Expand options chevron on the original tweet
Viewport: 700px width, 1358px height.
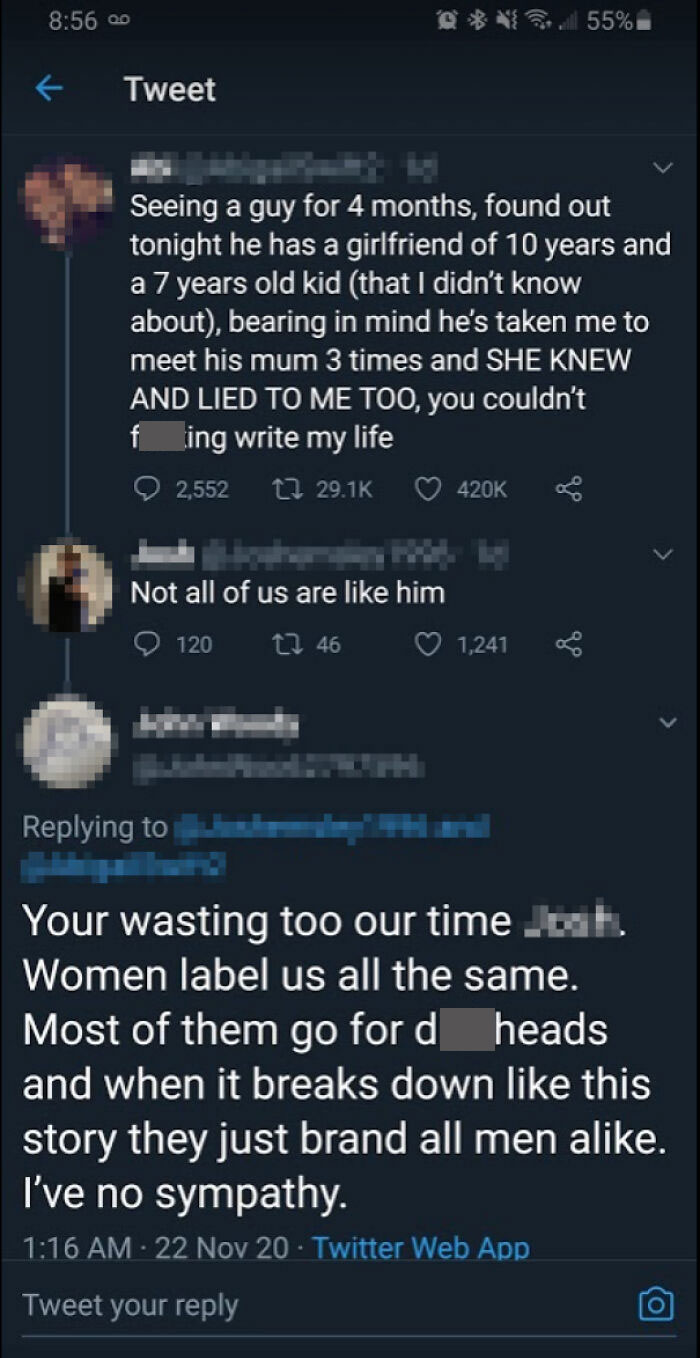661,170
